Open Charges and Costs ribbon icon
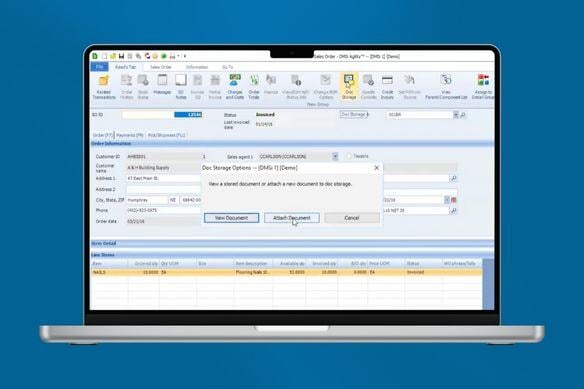This screenshot has height=389, width=584. (235, 87)
